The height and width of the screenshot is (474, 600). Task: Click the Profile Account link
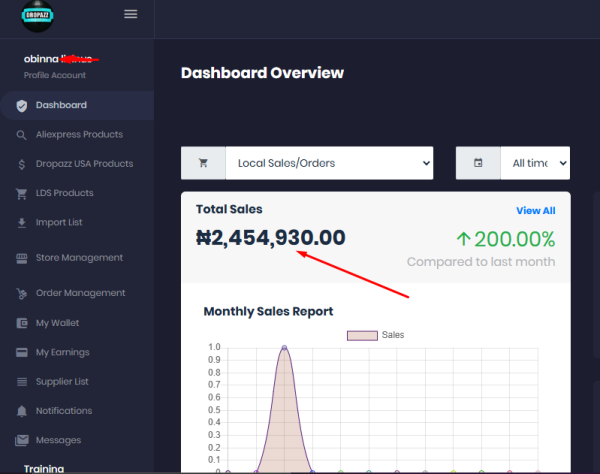[x=55, y=75]
